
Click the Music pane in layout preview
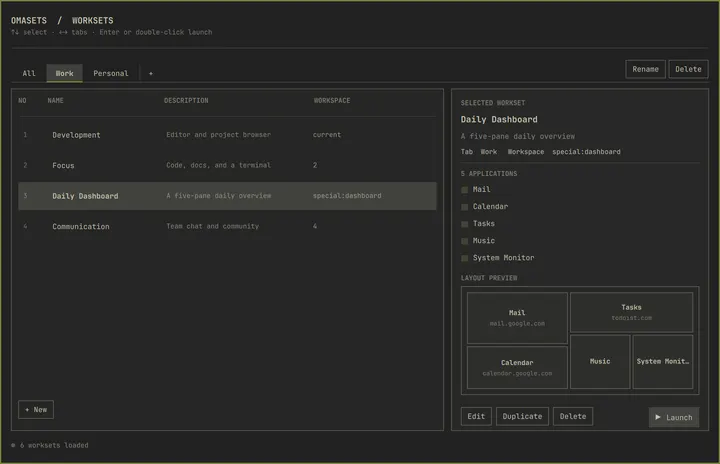[x=600, y=362]
